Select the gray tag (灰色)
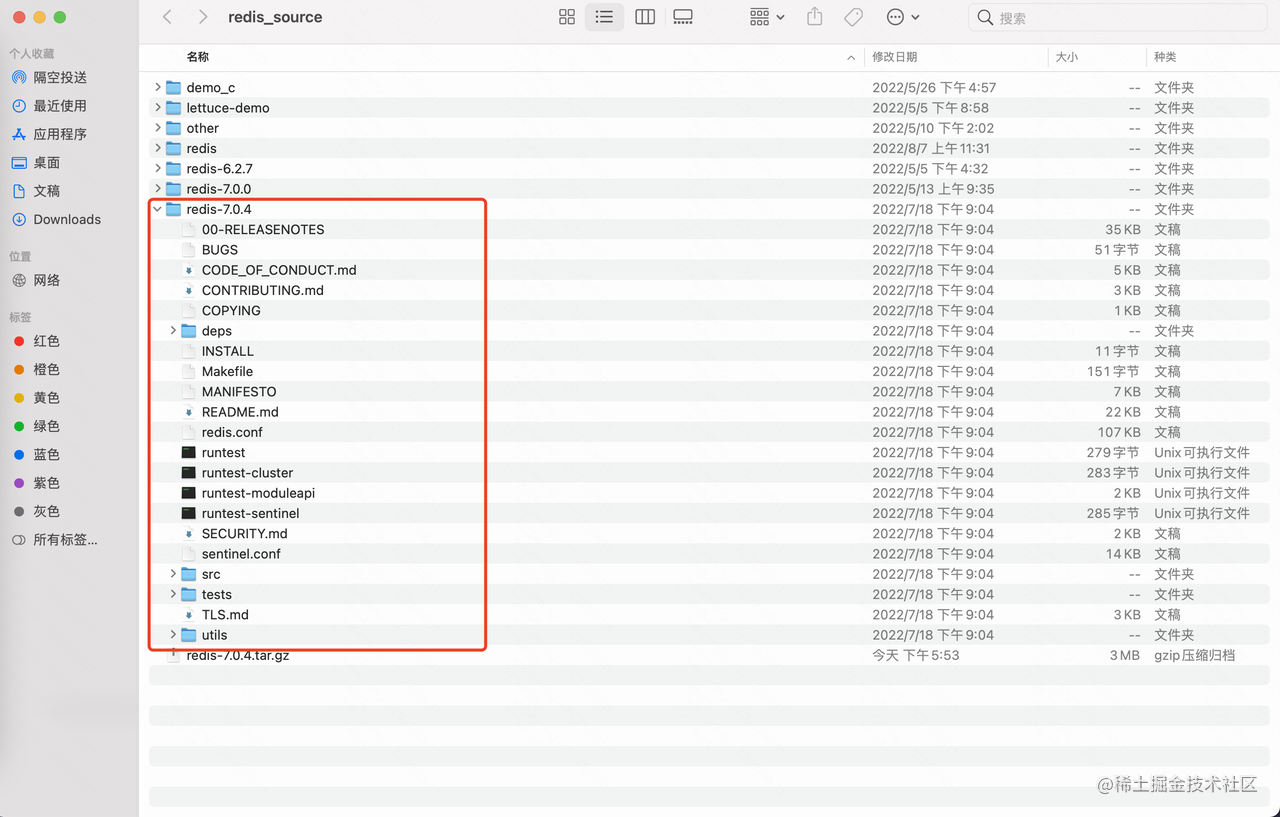This screenshot has height=817, width=1280. (47, 511)
